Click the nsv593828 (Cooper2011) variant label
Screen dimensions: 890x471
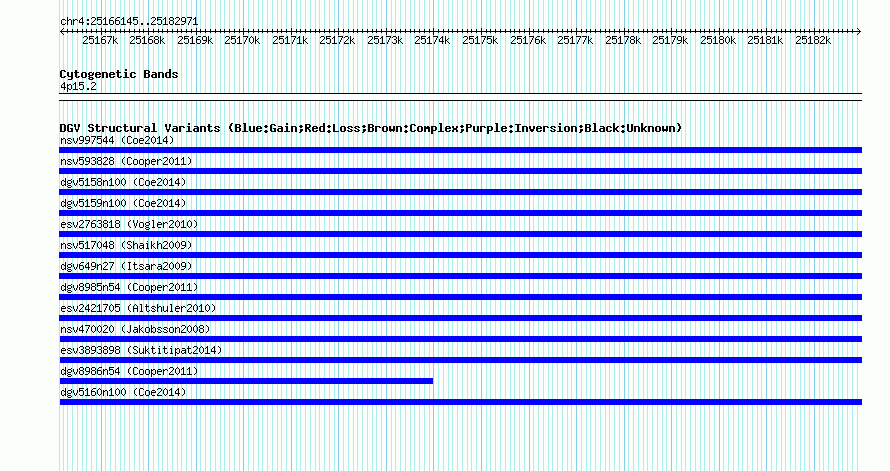[126, 161]
